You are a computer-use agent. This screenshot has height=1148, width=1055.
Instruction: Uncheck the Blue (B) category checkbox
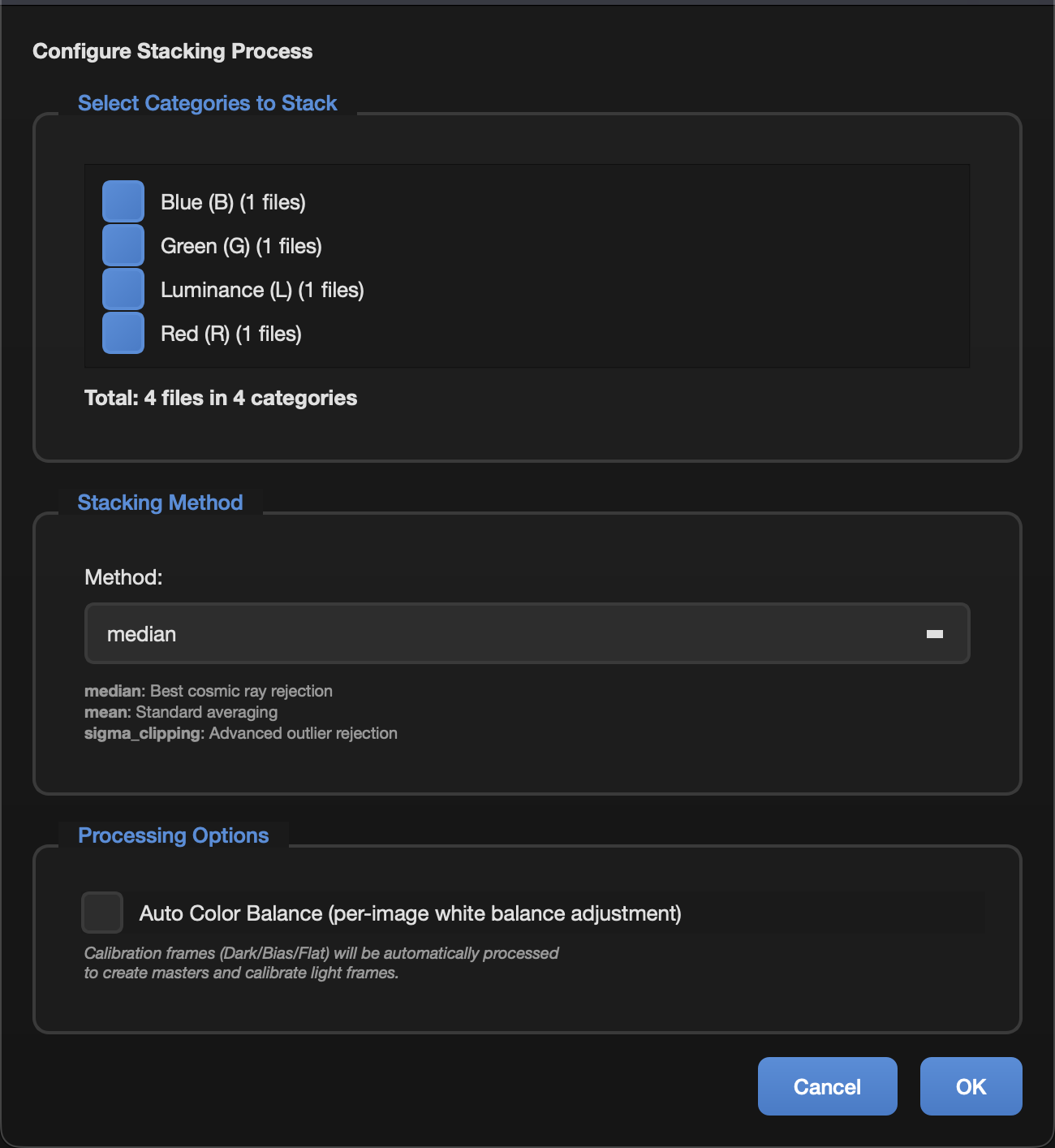tap(123, 201)
